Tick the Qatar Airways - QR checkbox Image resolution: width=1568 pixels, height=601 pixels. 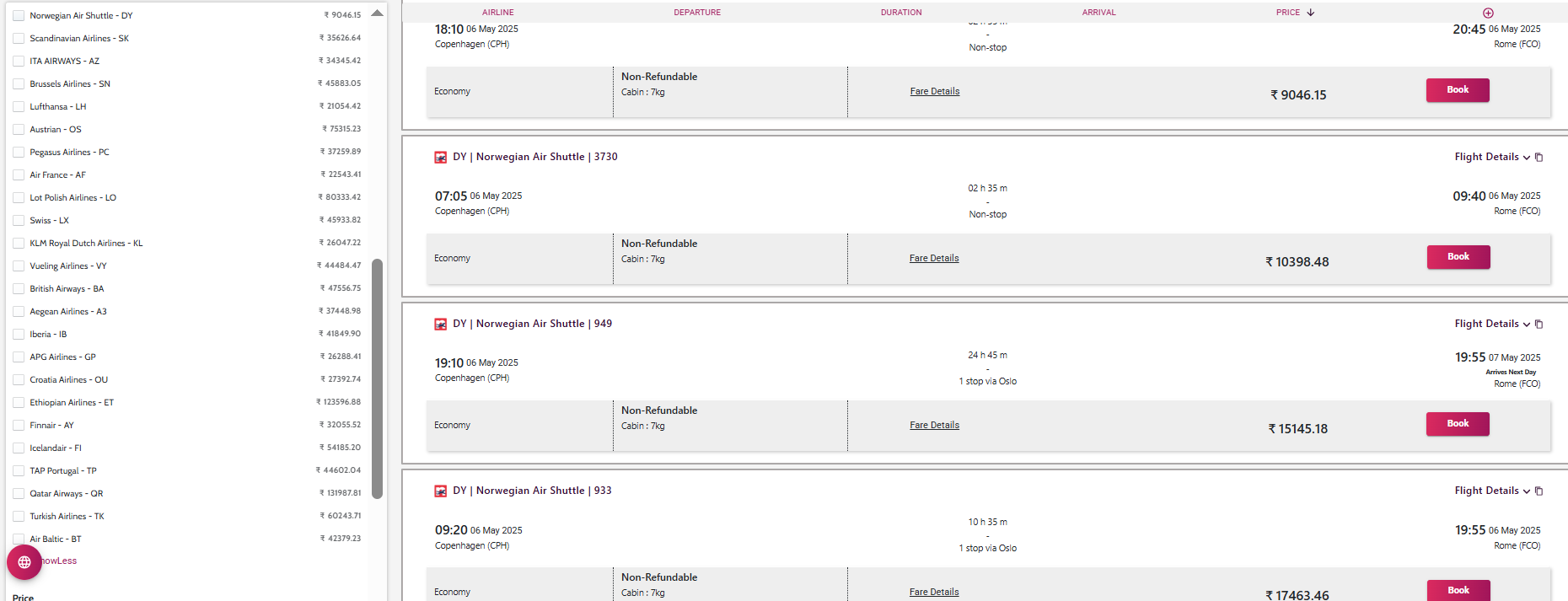(x=19, y=494)
